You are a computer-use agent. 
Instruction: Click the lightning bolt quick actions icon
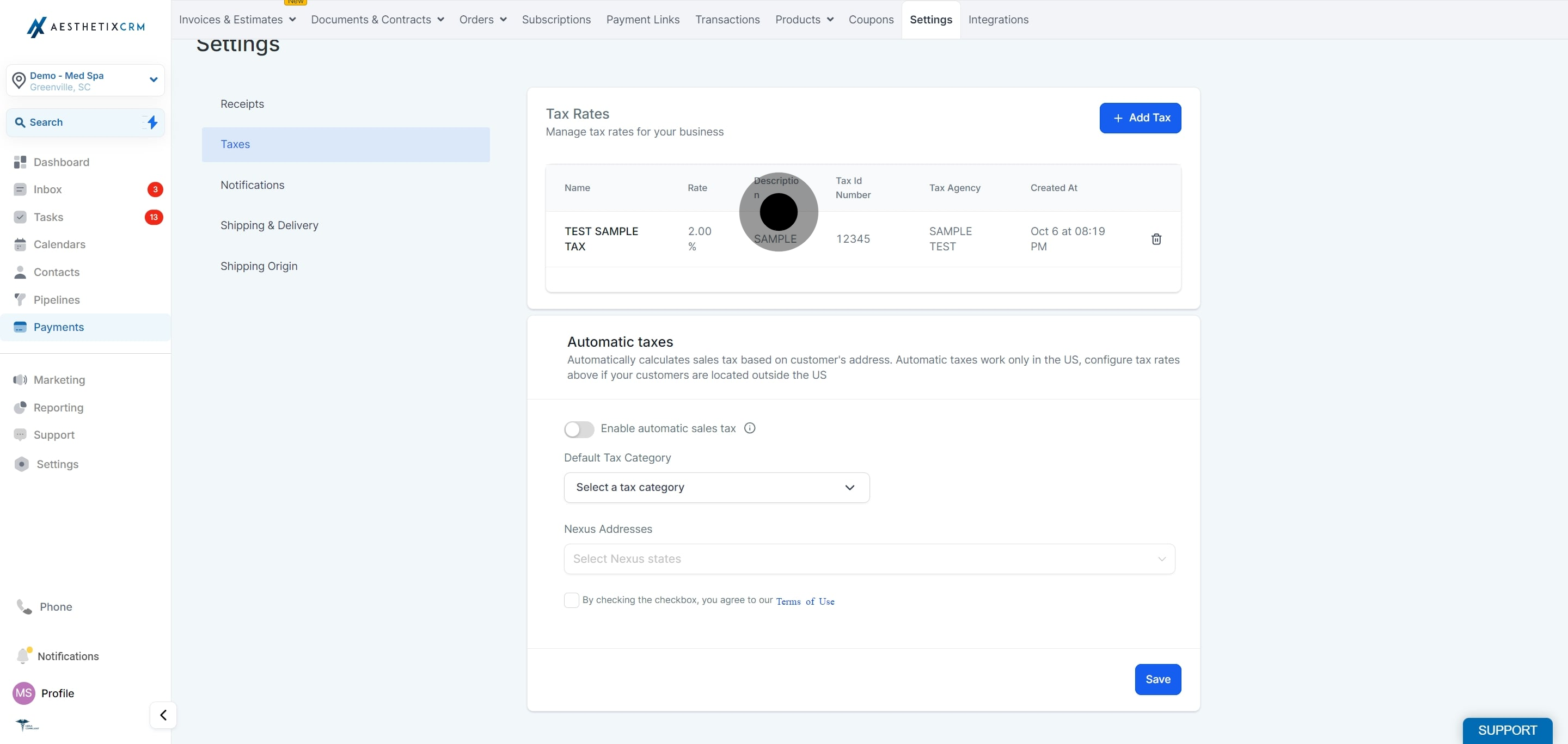(x=152, y=122)
